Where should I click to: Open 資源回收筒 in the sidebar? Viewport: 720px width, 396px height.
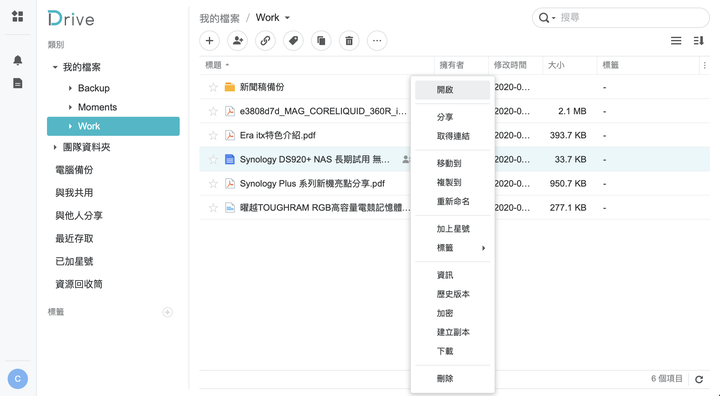[79, 284]
